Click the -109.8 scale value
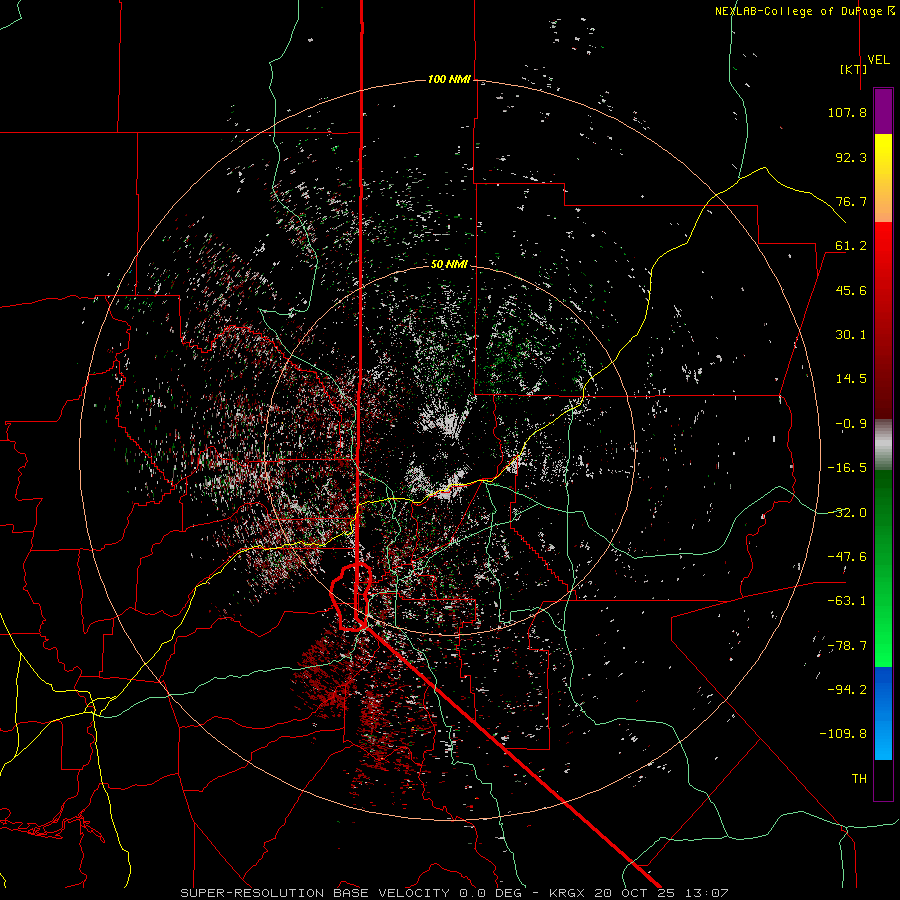Viewport: 900px width, 900px height. click(843, 734)
